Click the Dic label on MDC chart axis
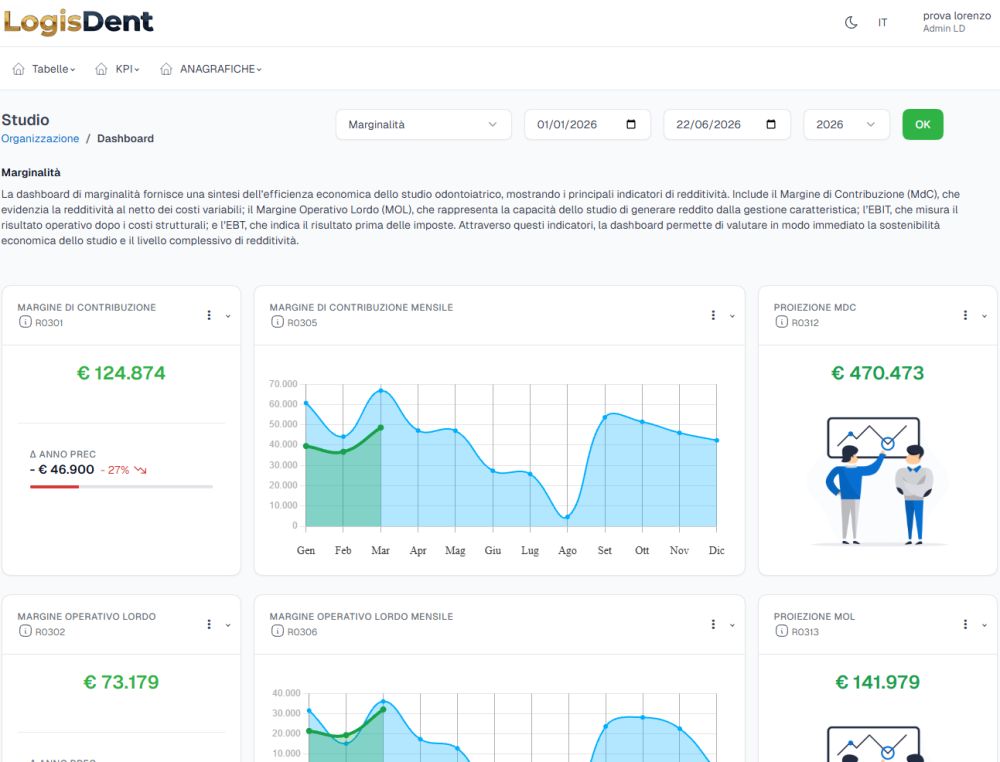This screenshot has width=1000, height=762. click(x=716, y=550)
